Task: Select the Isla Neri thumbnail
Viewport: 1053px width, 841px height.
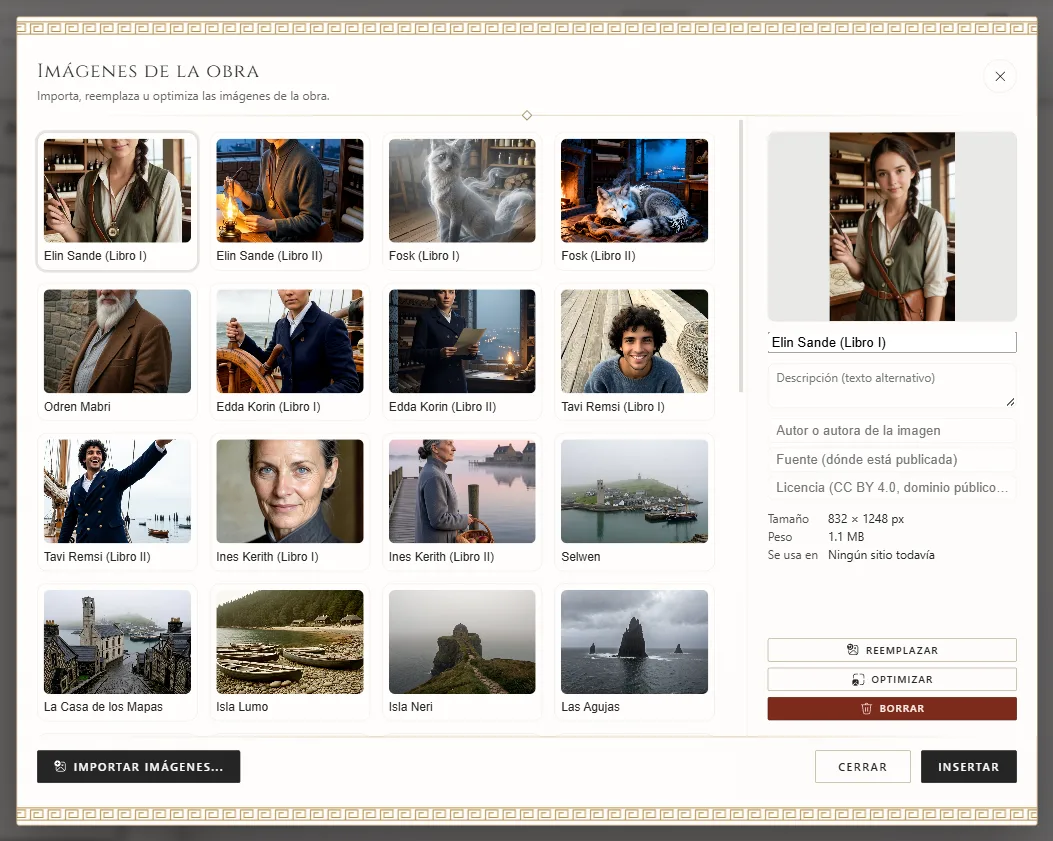Action: (x=462, y=652)
